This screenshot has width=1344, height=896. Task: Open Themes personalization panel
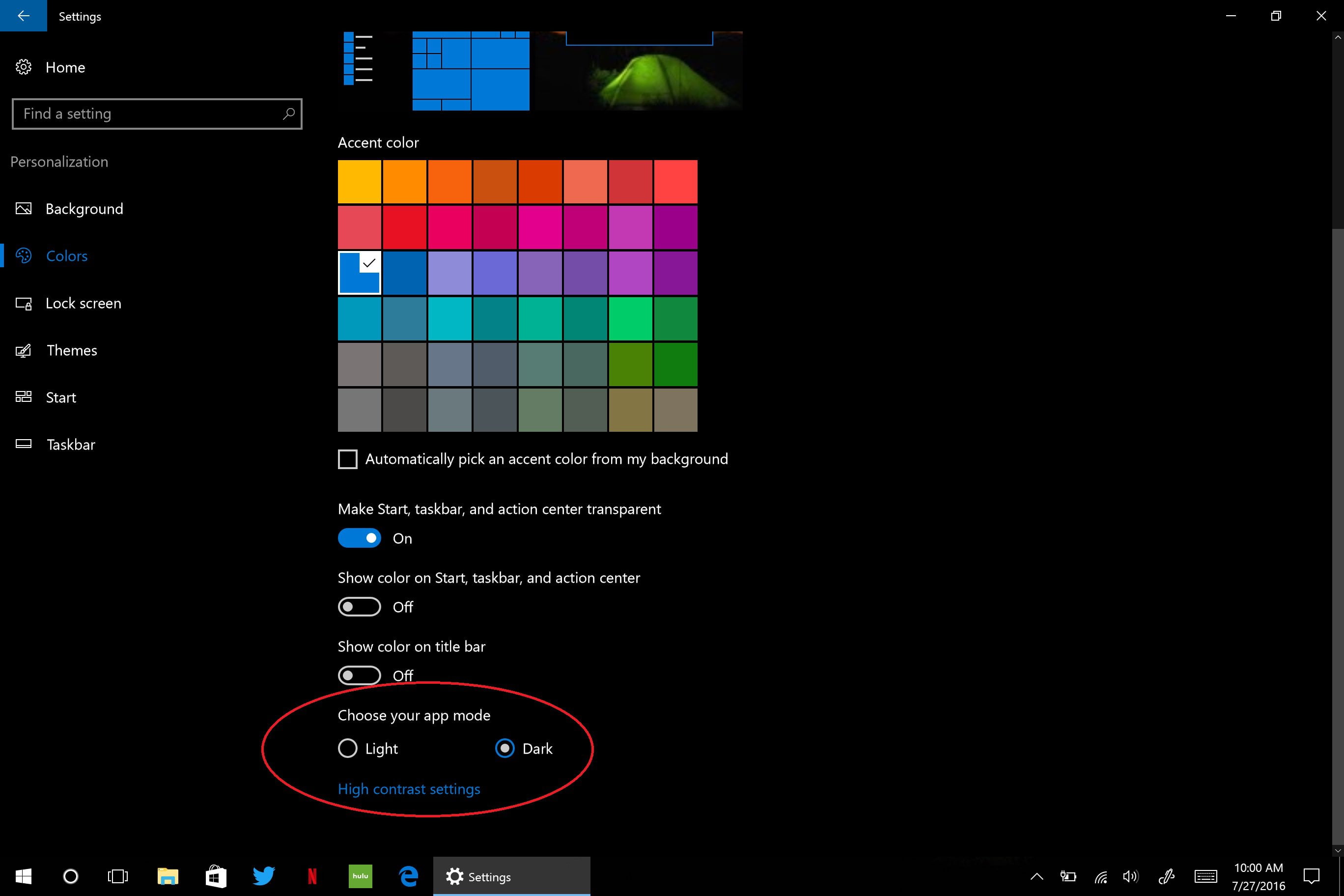71,350
